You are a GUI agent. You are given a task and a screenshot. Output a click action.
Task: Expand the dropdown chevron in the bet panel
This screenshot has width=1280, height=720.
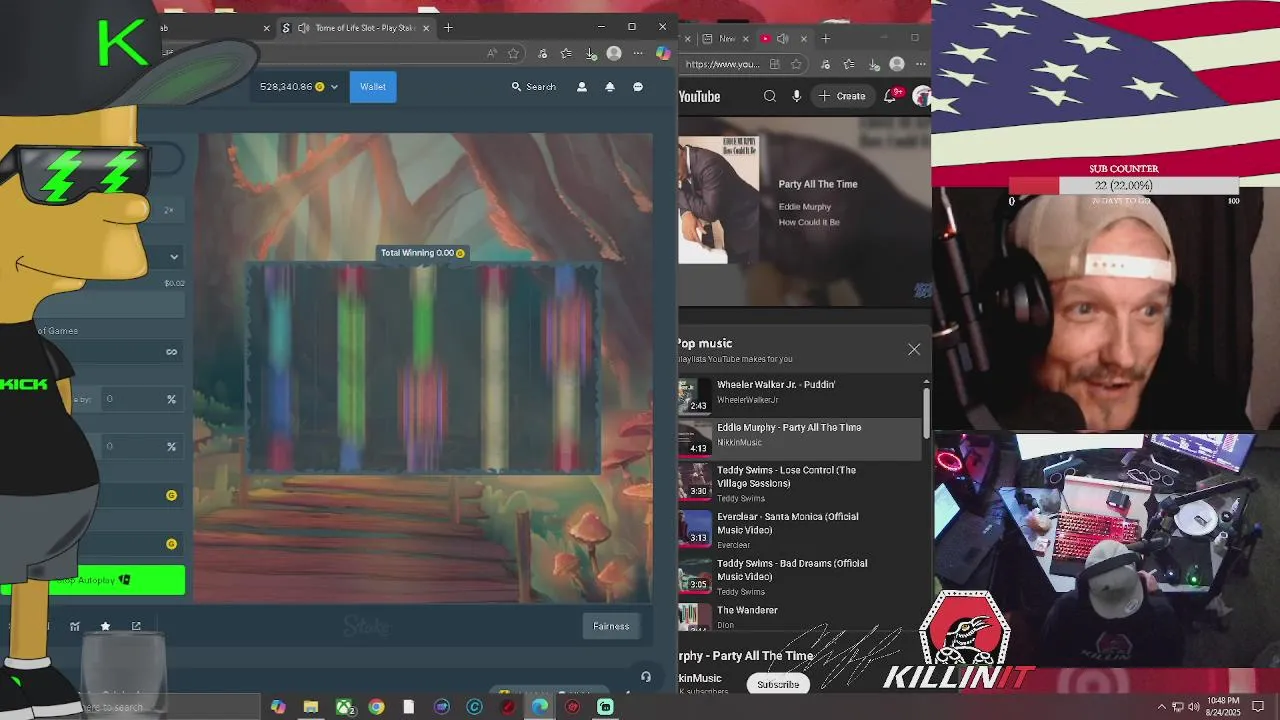click(x=174, y=257)
